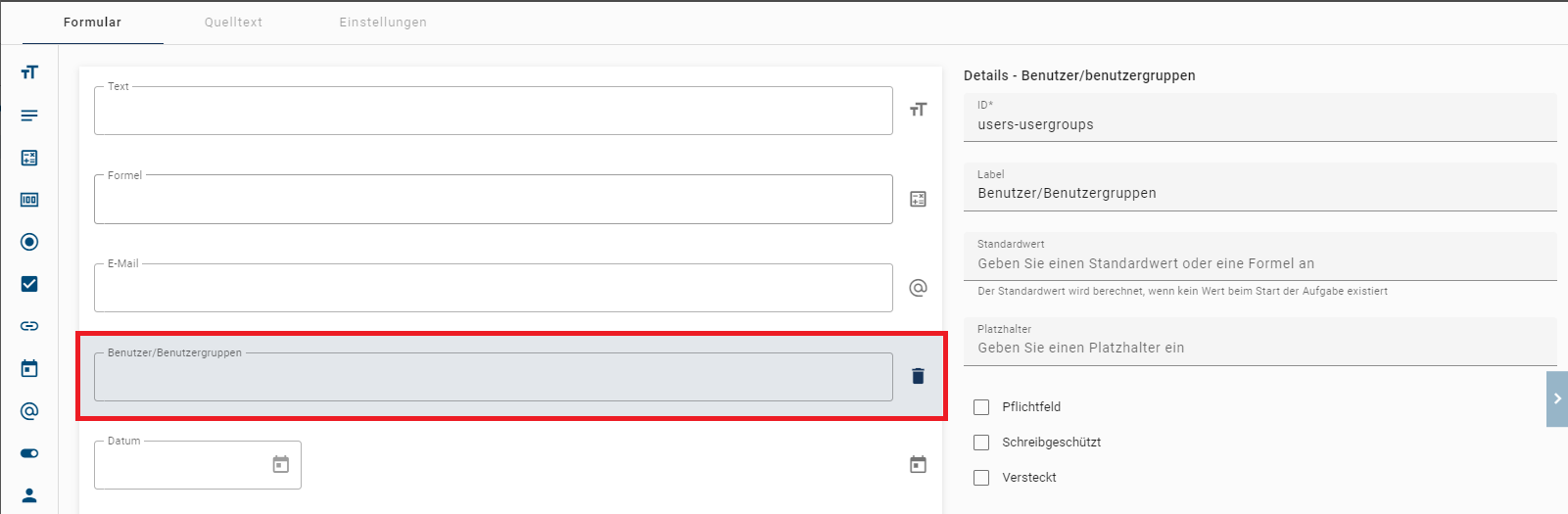The image size is (1568, 514).
Task: Add a multiline text area element
Action: [29, 116]
